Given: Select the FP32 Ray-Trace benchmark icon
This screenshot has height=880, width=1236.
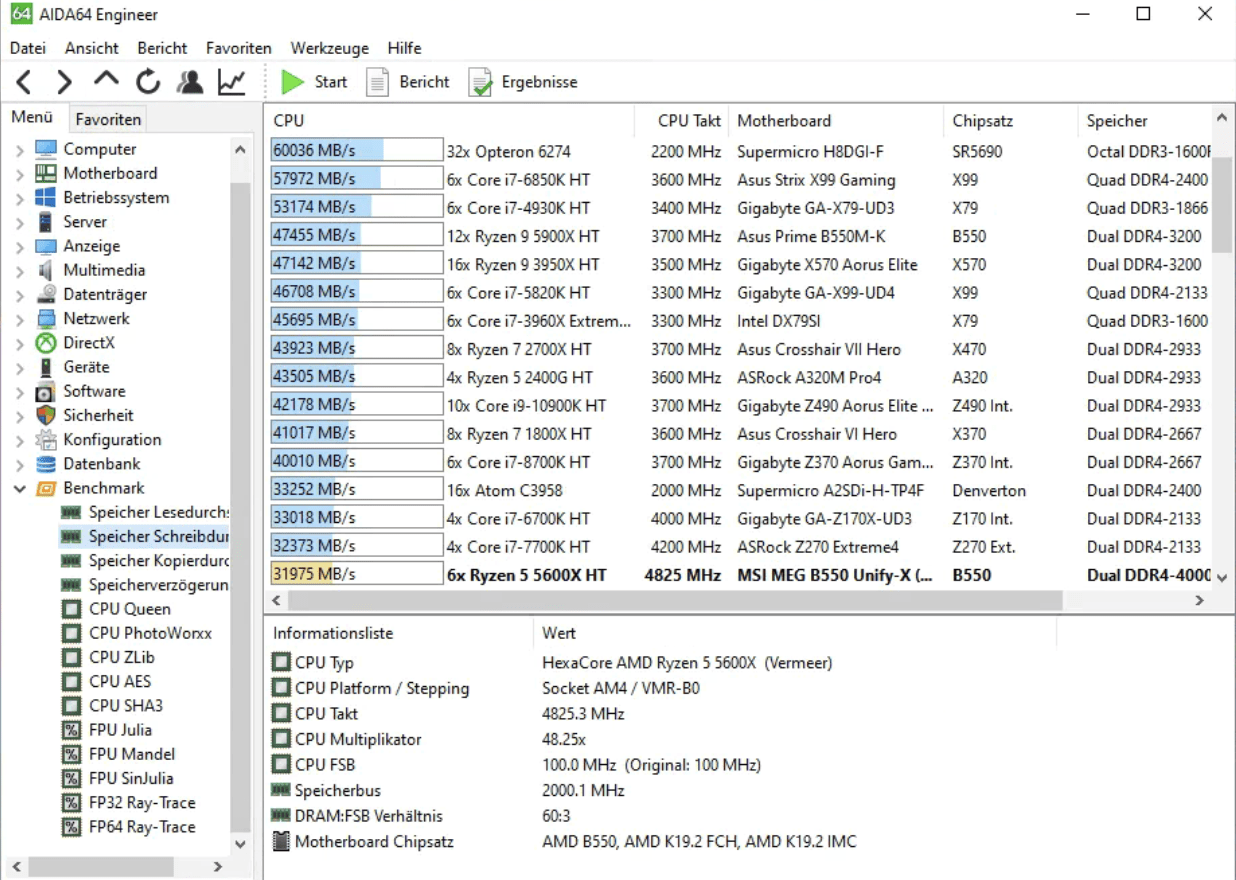Looking at the screenshot, I should (71, 802).
